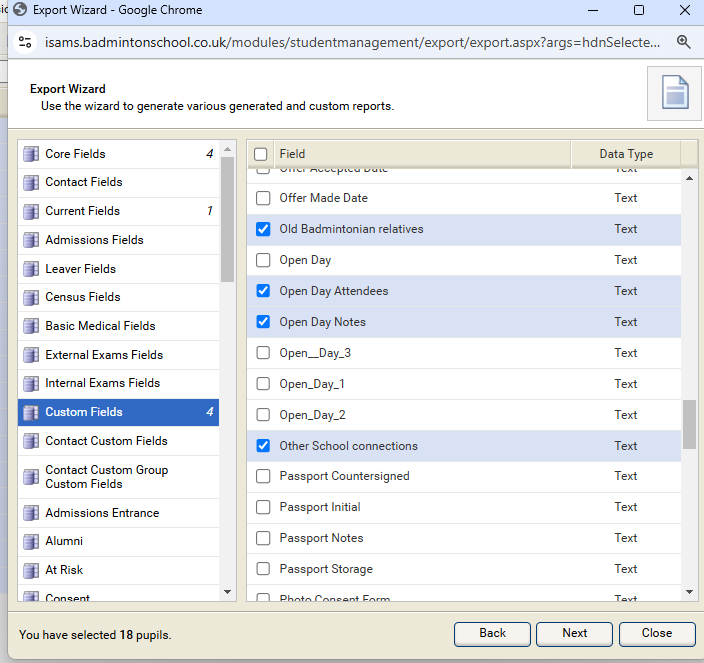Minimize the Export Wizard window
The width and height of the screenshot is (704, 663).
pyautogui.click(x=593, y=10)
